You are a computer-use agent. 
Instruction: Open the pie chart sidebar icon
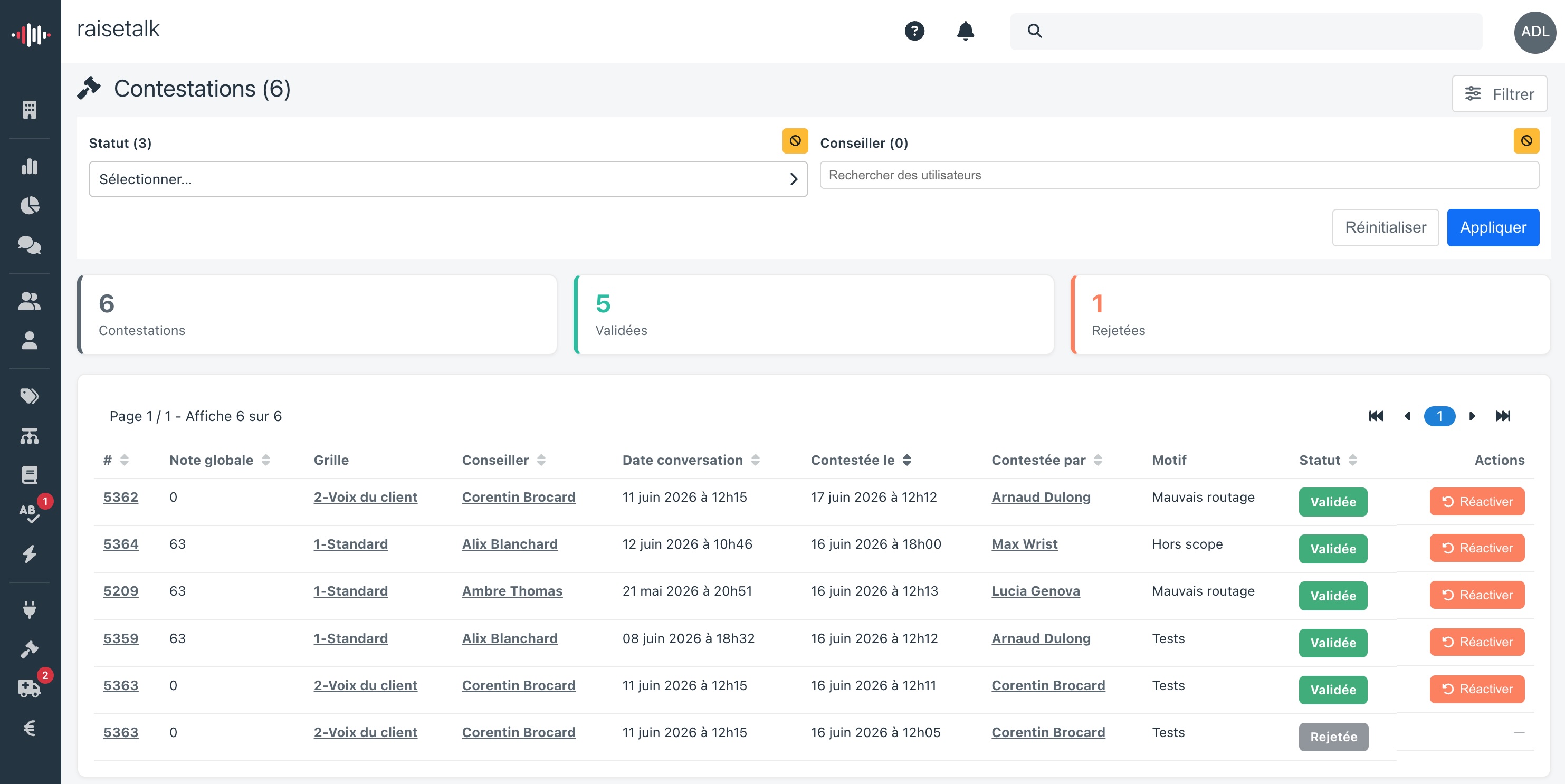coord(29,205)
